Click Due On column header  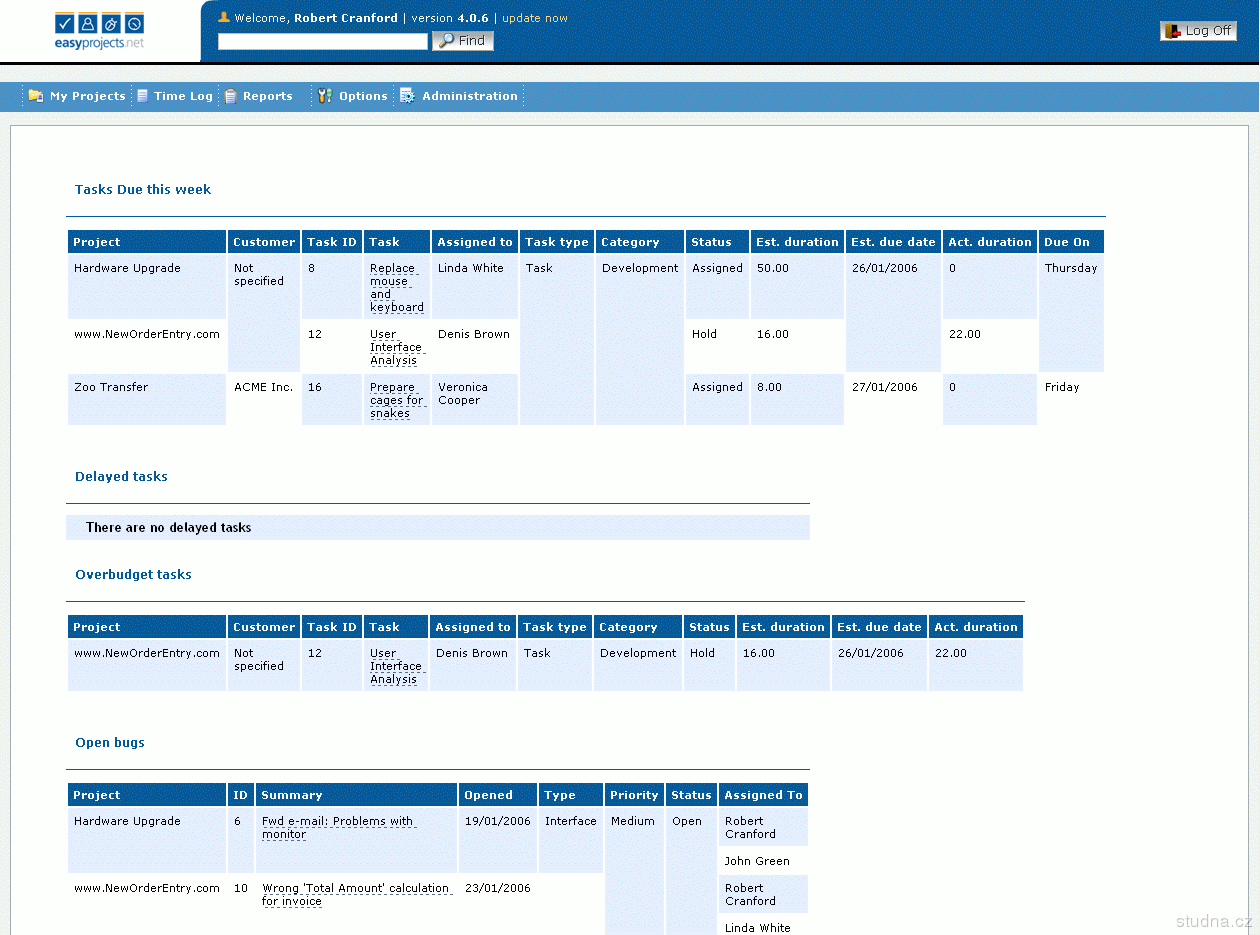tap(1071, 242)
